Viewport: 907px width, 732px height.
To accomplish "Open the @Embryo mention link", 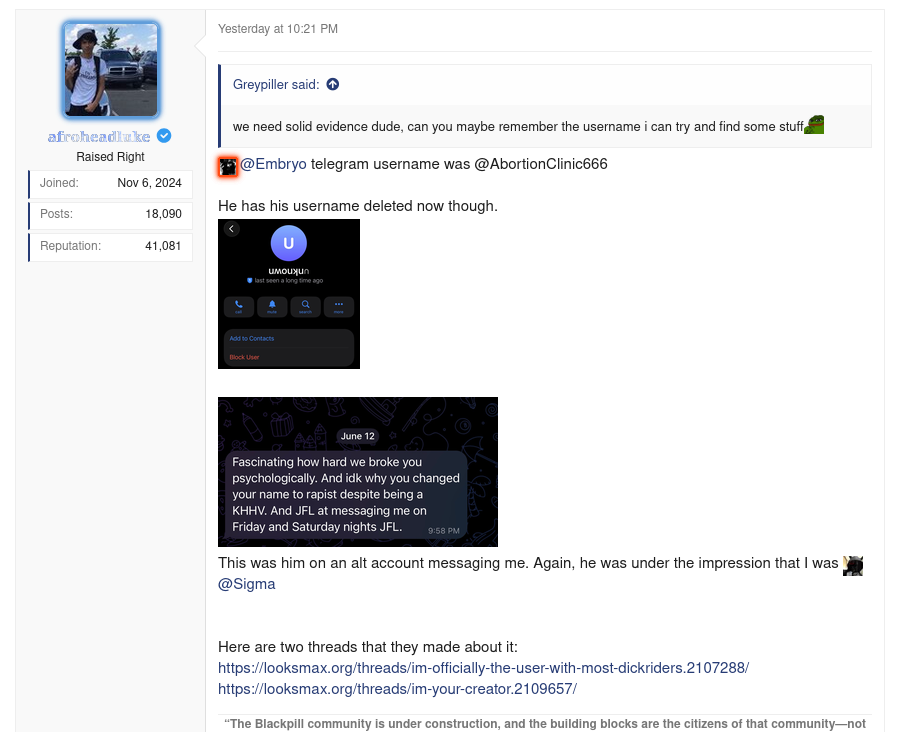I will coord(273,164).
